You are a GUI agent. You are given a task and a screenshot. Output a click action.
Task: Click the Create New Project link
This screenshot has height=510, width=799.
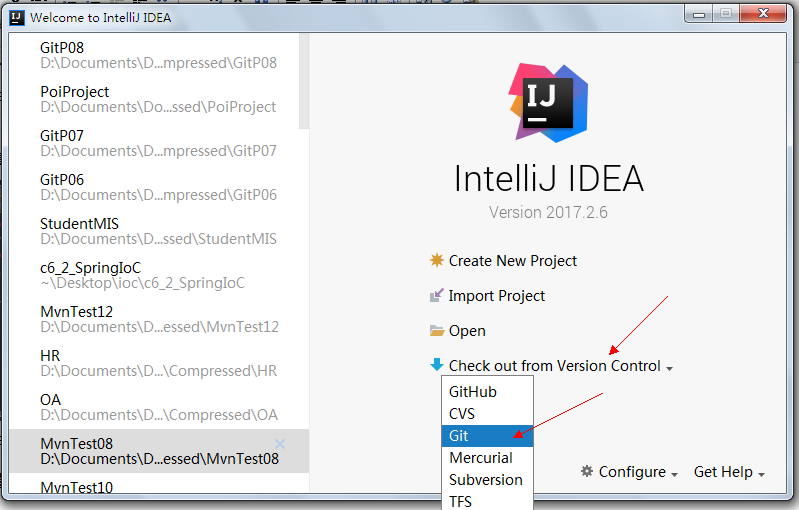pyautogui.click(x=512, y=261)
